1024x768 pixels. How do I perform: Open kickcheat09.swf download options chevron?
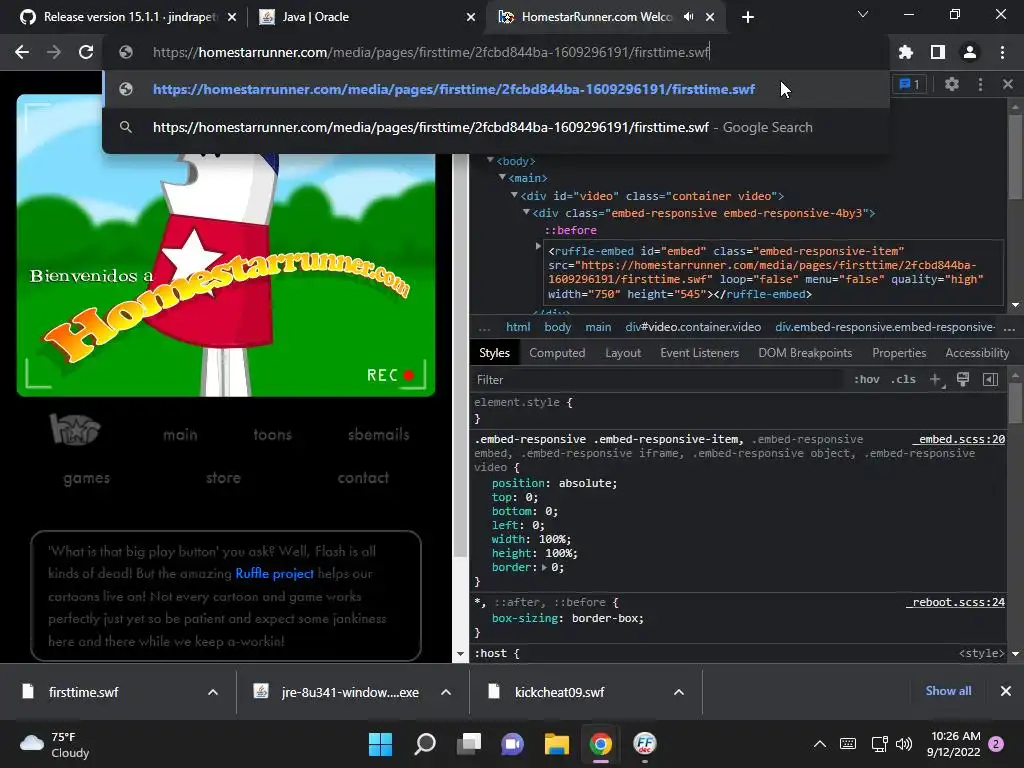click(x=679, y=692)
